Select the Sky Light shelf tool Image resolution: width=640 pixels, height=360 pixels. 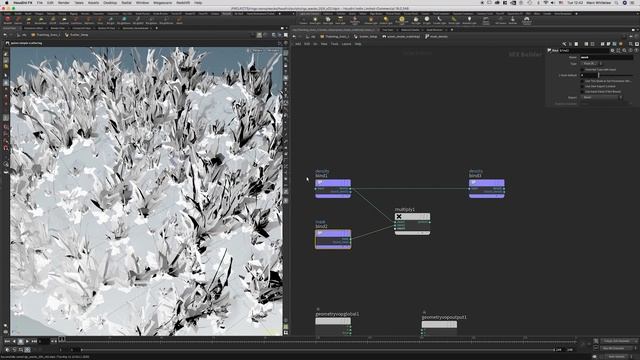click(x=416, y=20)
